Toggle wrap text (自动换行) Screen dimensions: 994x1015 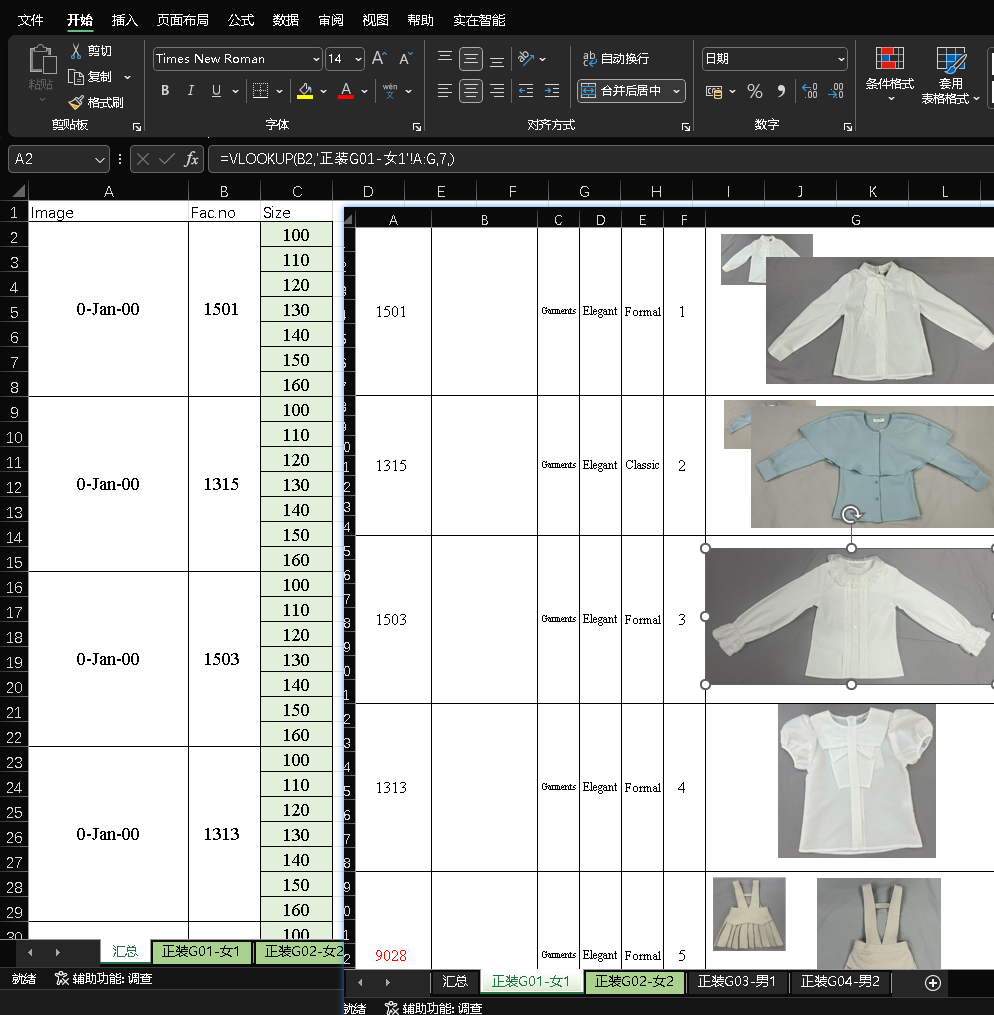coord(616,59)
